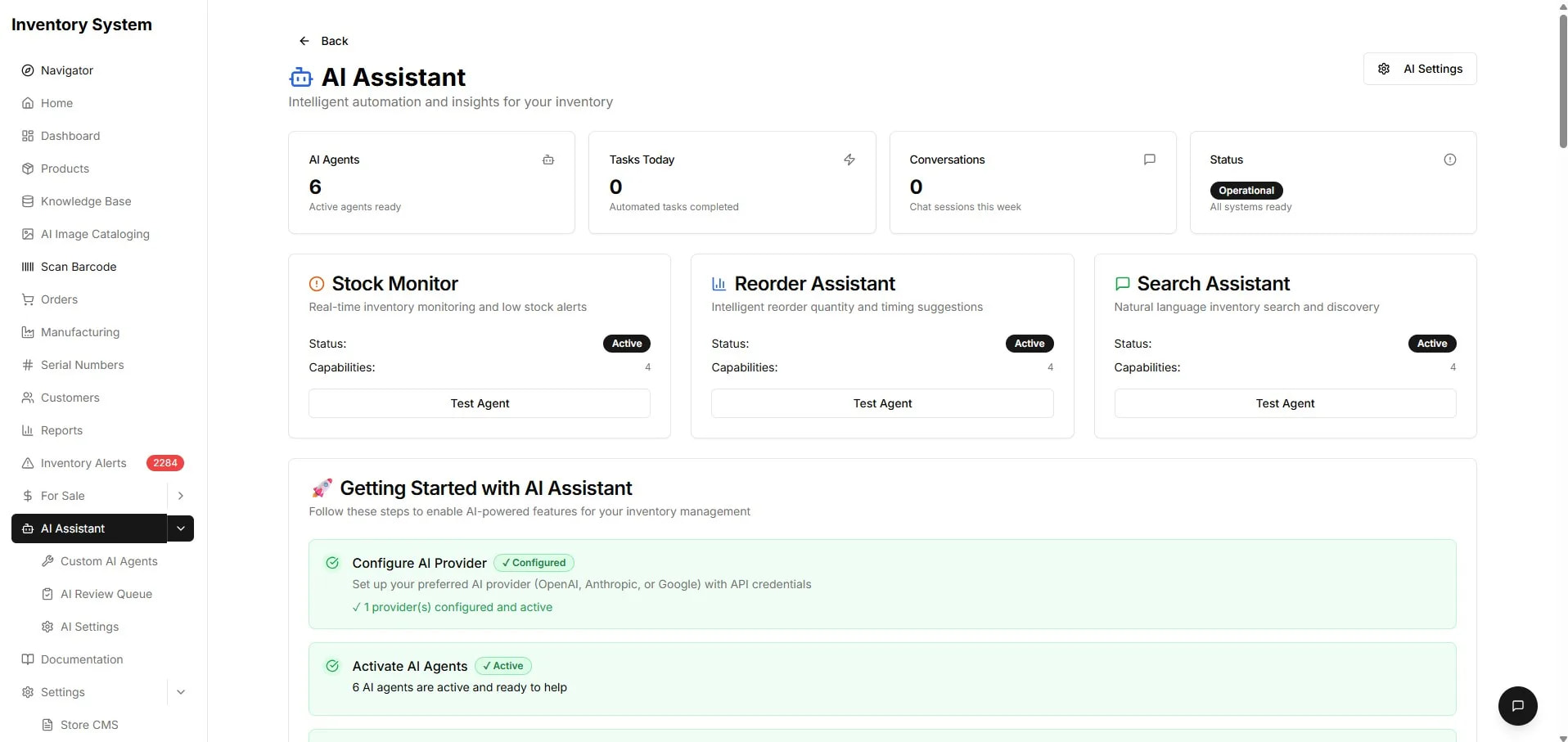The width and height of the screenshot is (1568, 742).
Task: Click the AI Image Cataloging icon
Action: click(28, 234)
